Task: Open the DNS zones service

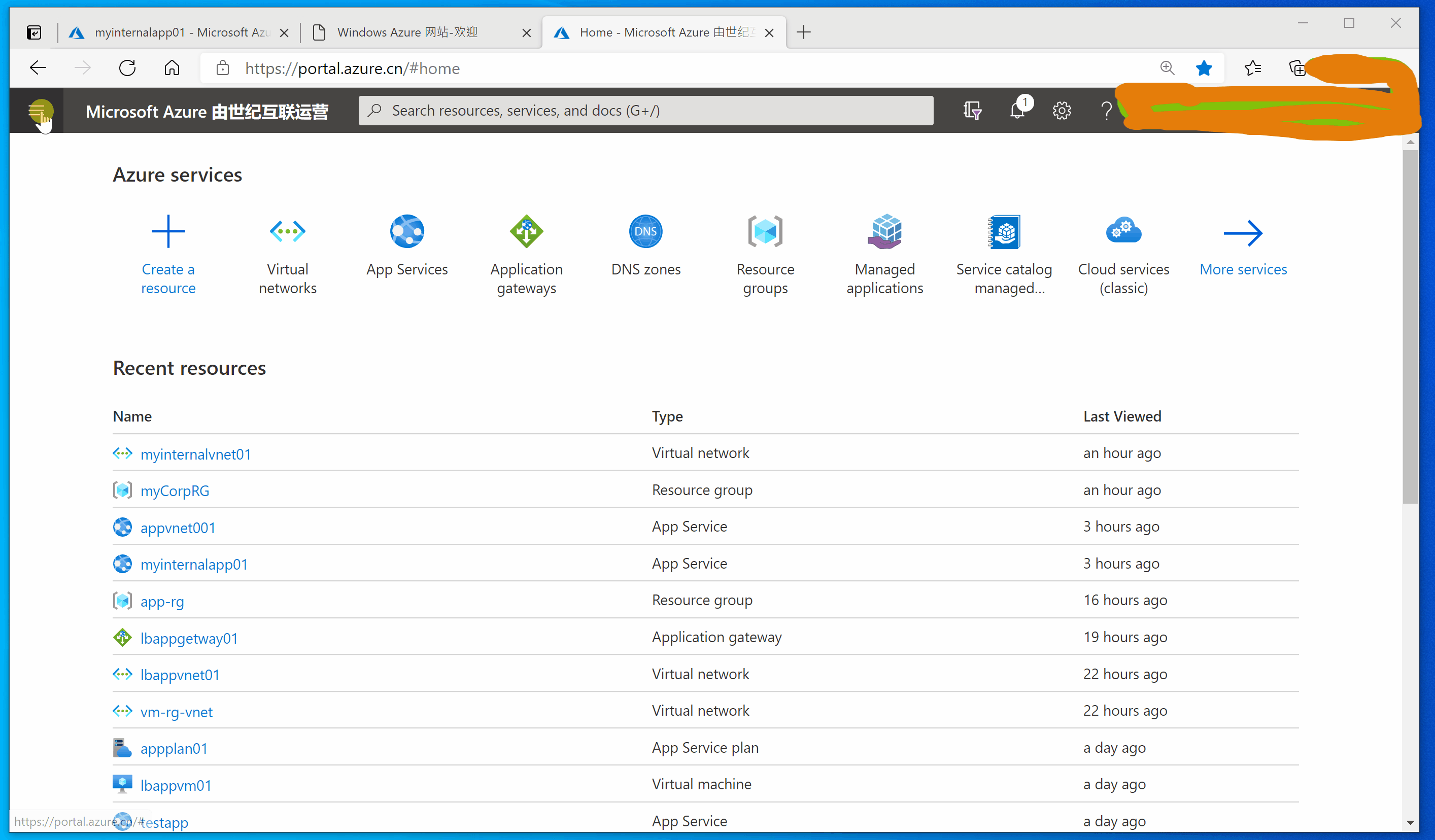Action: (645, 232)
